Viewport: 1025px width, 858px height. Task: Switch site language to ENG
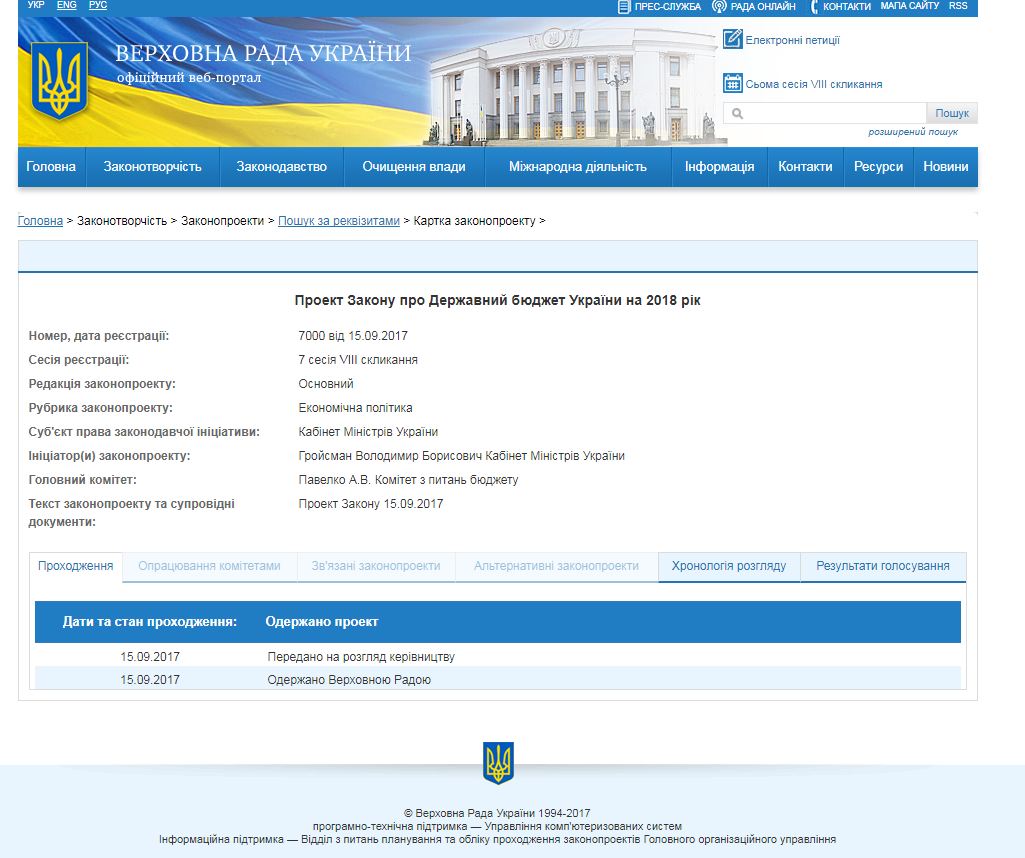pos(66,5)
